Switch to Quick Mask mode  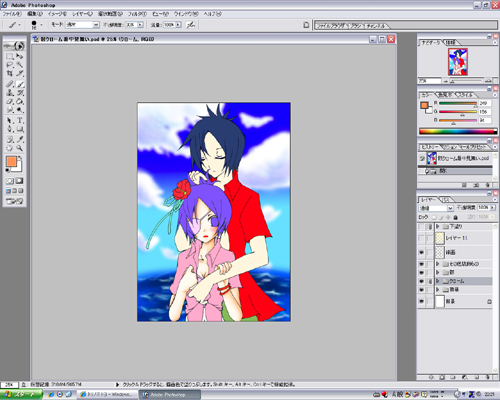[x=20, y=181]
